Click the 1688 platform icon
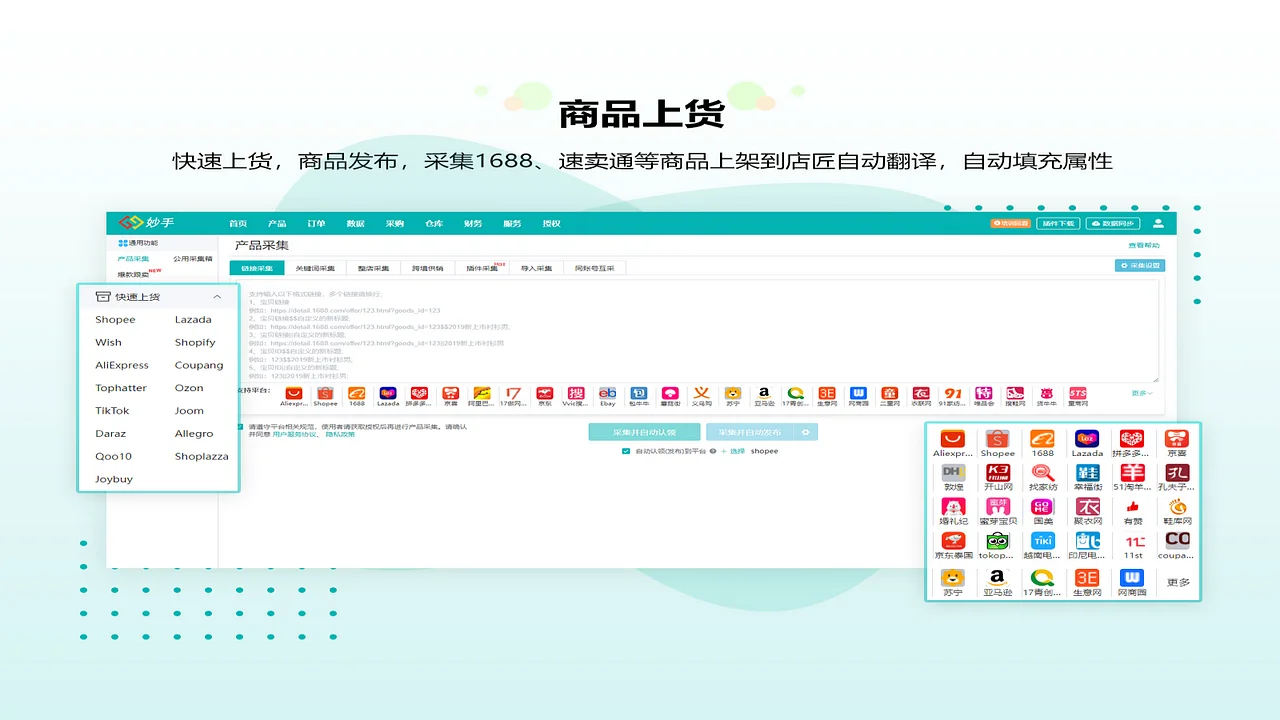This screenshot has height=720, width=1280. click(1042, 443)
